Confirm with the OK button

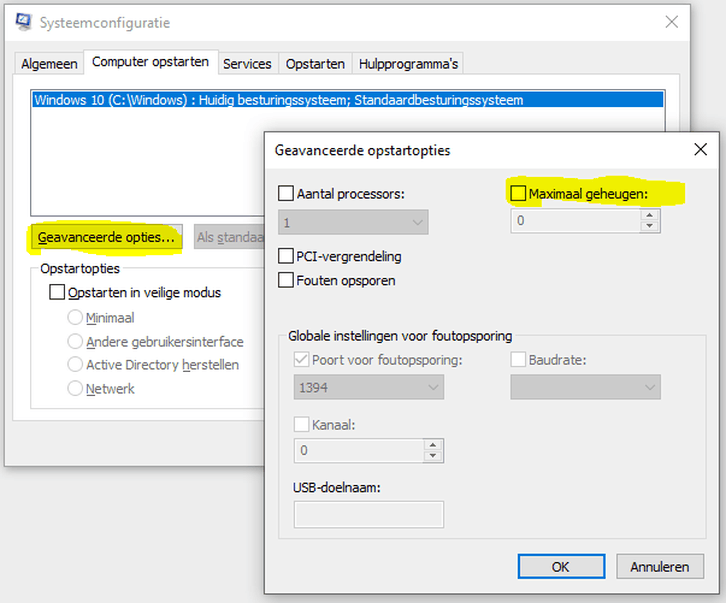[x=561, y=566]
